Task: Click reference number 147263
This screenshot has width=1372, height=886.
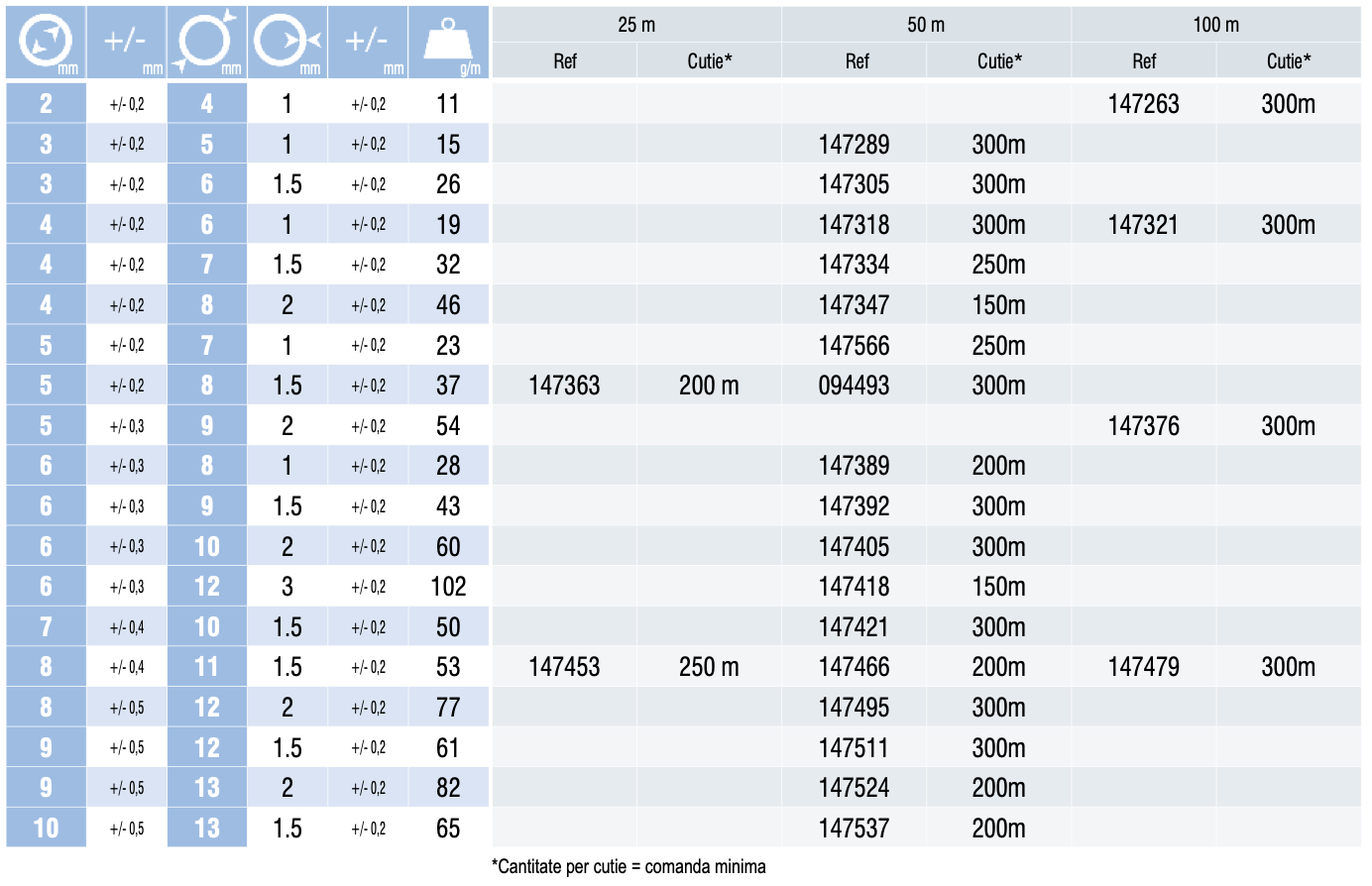Action: [x=1143, y=104]
